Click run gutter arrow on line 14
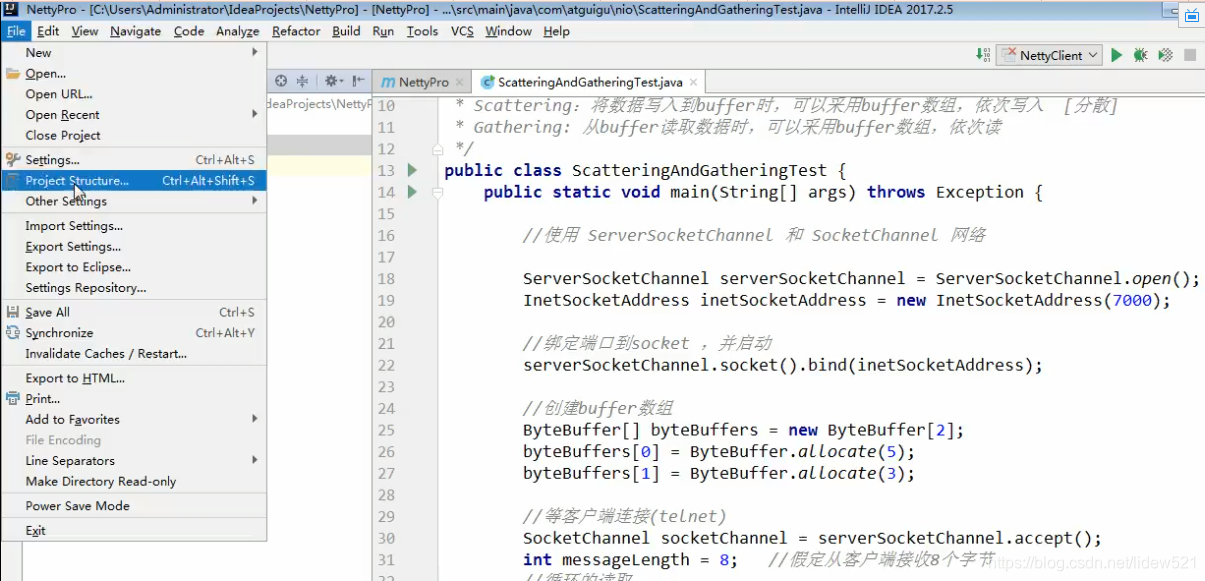Screen dimensions: 1205x581 (412, 192)
